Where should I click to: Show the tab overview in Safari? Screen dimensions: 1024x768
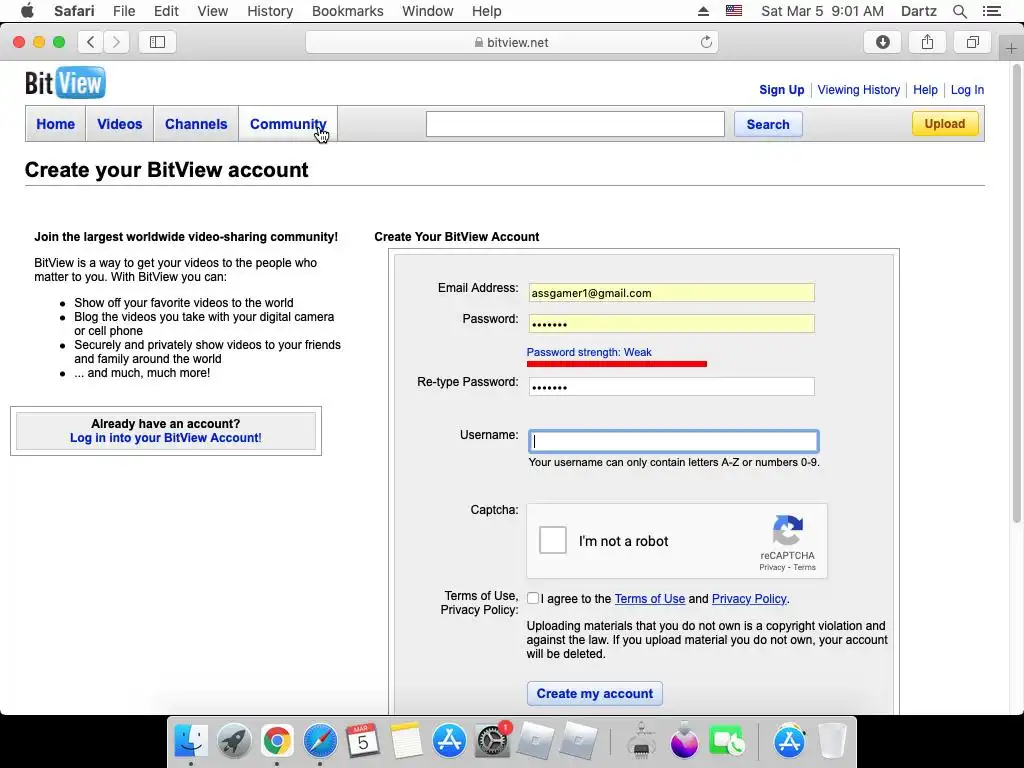point(972,42)
